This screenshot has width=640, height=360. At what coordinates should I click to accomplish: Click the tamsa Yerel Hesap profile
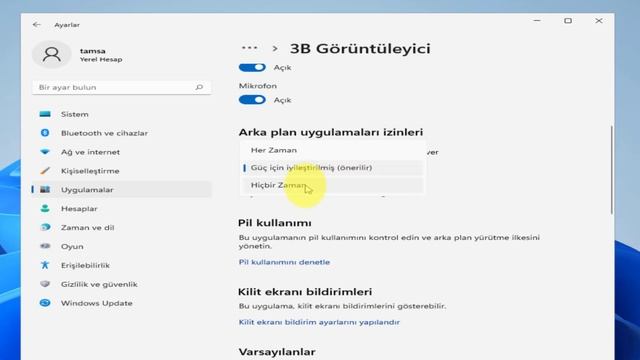tap(78, 54)
